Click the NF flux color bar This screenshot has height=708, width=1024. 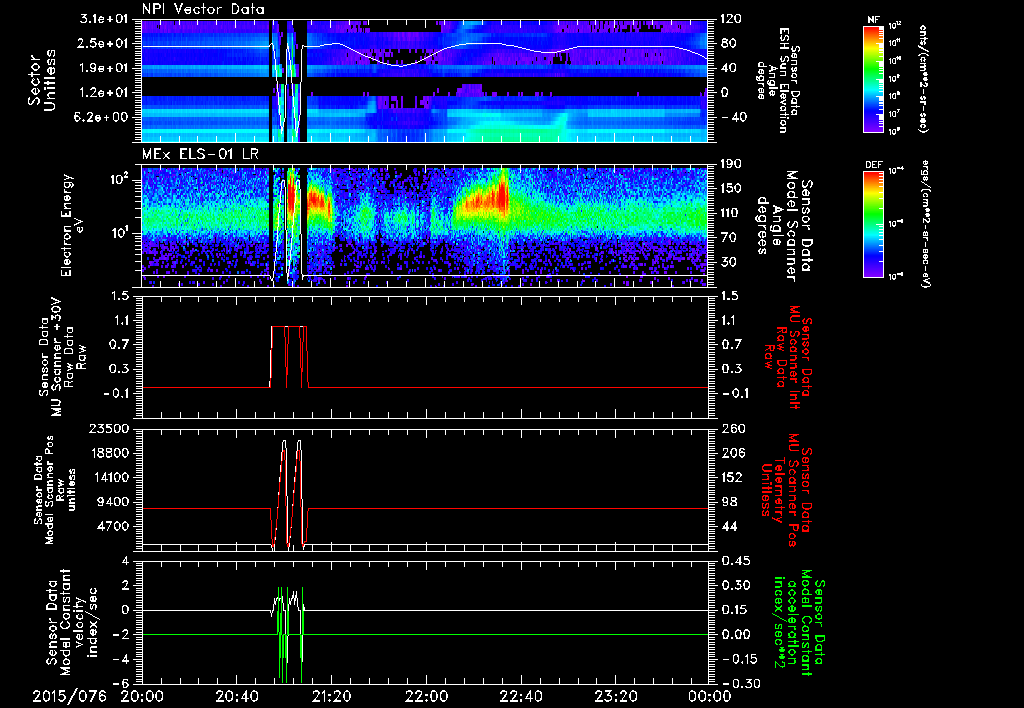[873, 78]
